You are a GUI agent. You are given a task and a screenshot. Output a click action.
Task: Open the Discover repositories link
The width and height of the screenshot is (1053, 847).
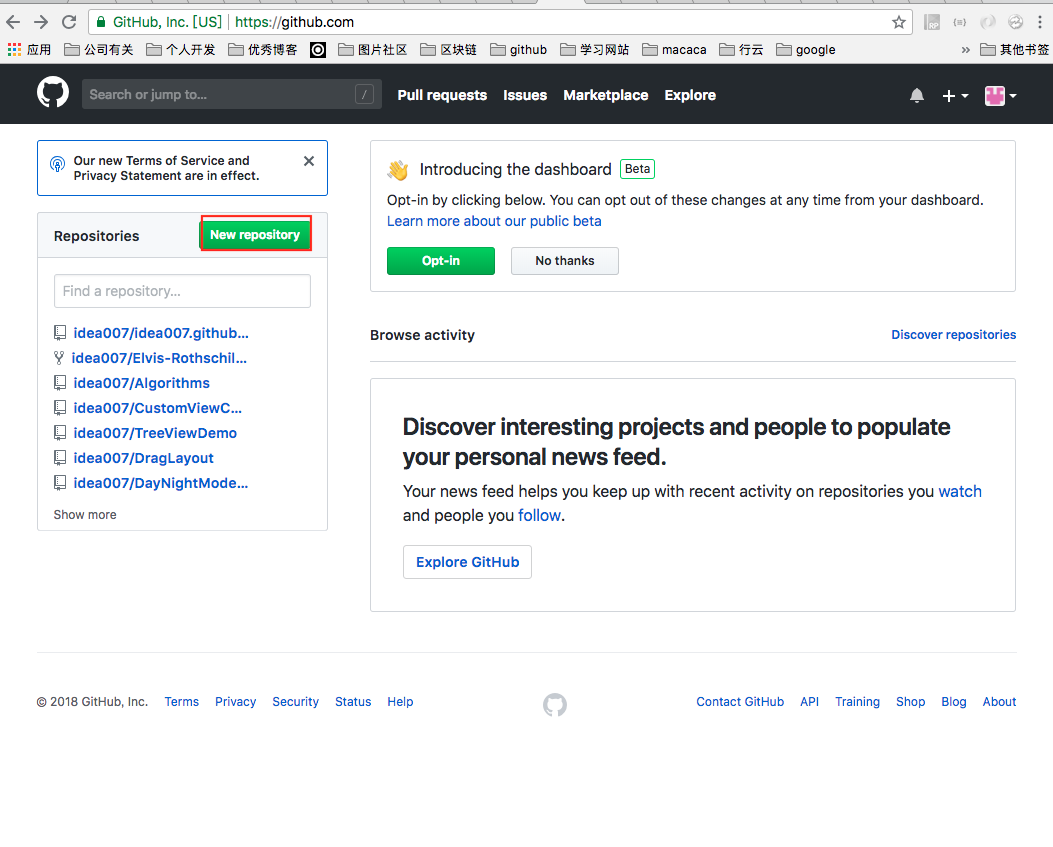954,335
